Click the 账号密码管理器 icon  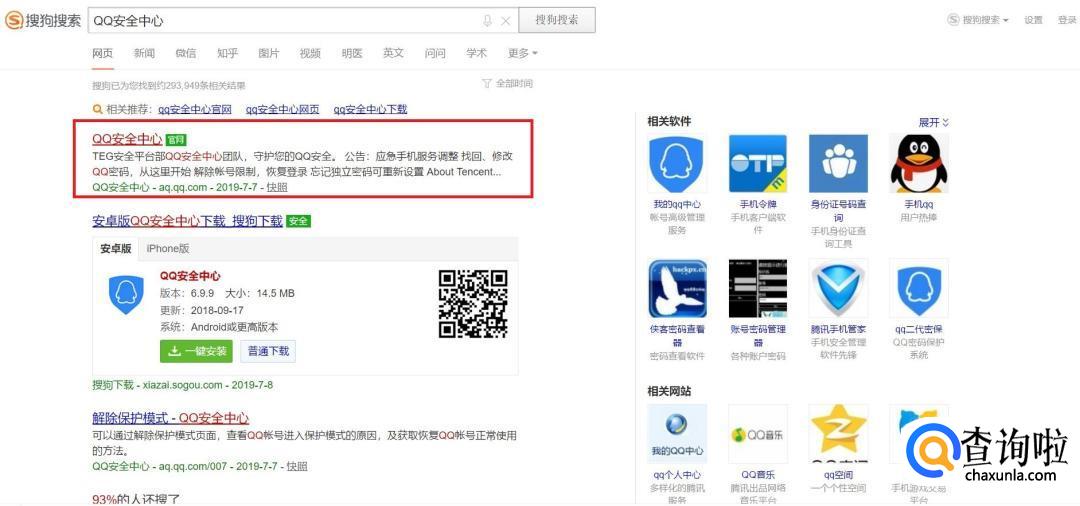tap(758, 288)
